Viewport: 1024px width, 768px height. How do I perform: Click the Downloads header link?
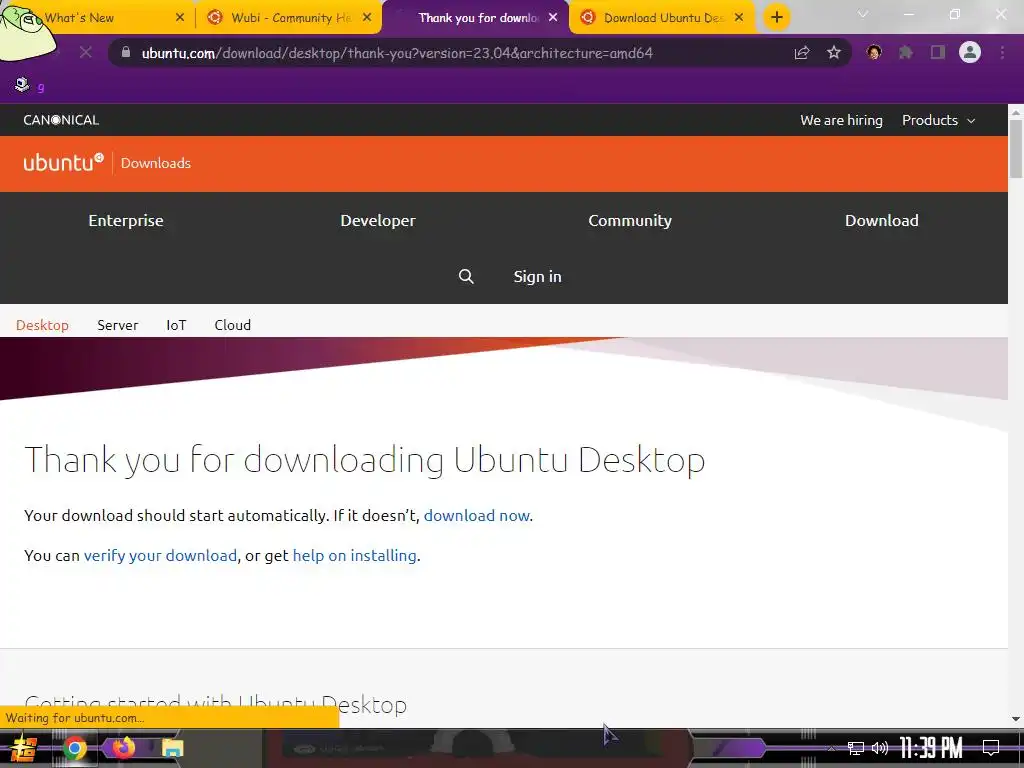pos(155,163)
